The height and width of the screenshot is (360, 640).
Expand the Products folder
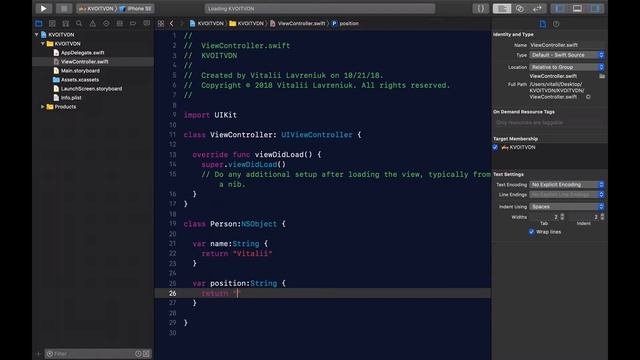pos(43,107)
